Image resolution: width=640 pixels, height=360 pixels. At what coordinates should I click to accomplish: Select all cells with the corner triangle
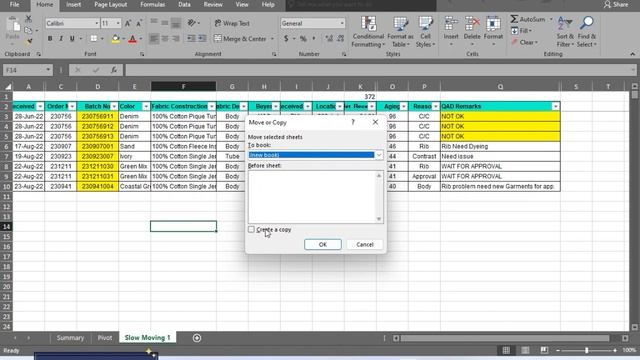pyautogui.click(x=8, y=87)
